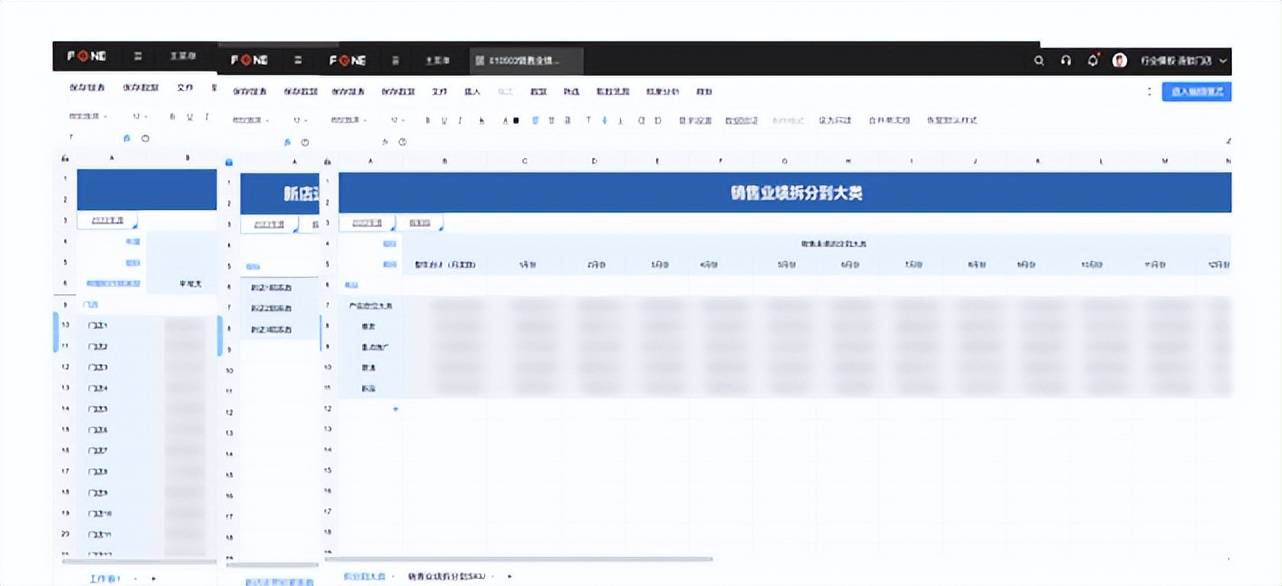
Task: Apply bold formatting from the toolbar
Action: point(427,120)
